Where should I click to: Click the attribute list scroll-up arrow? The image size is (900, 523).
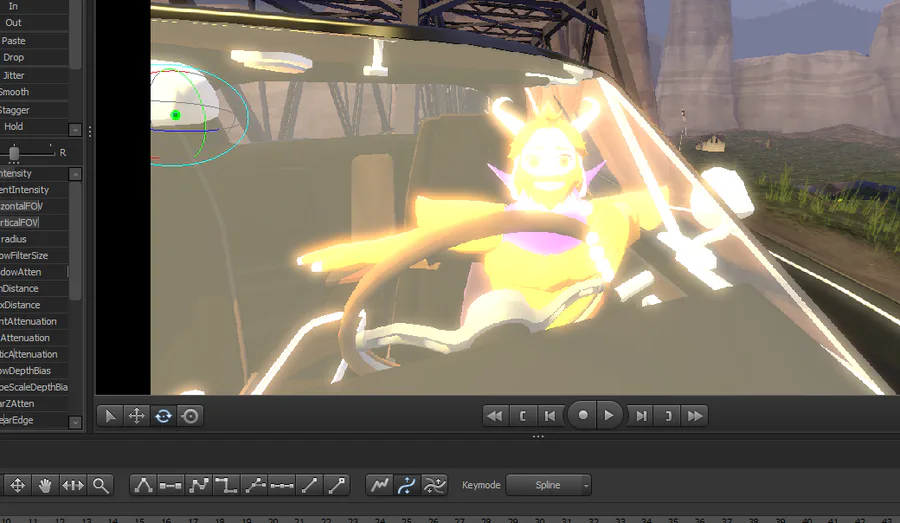(75, 174)
